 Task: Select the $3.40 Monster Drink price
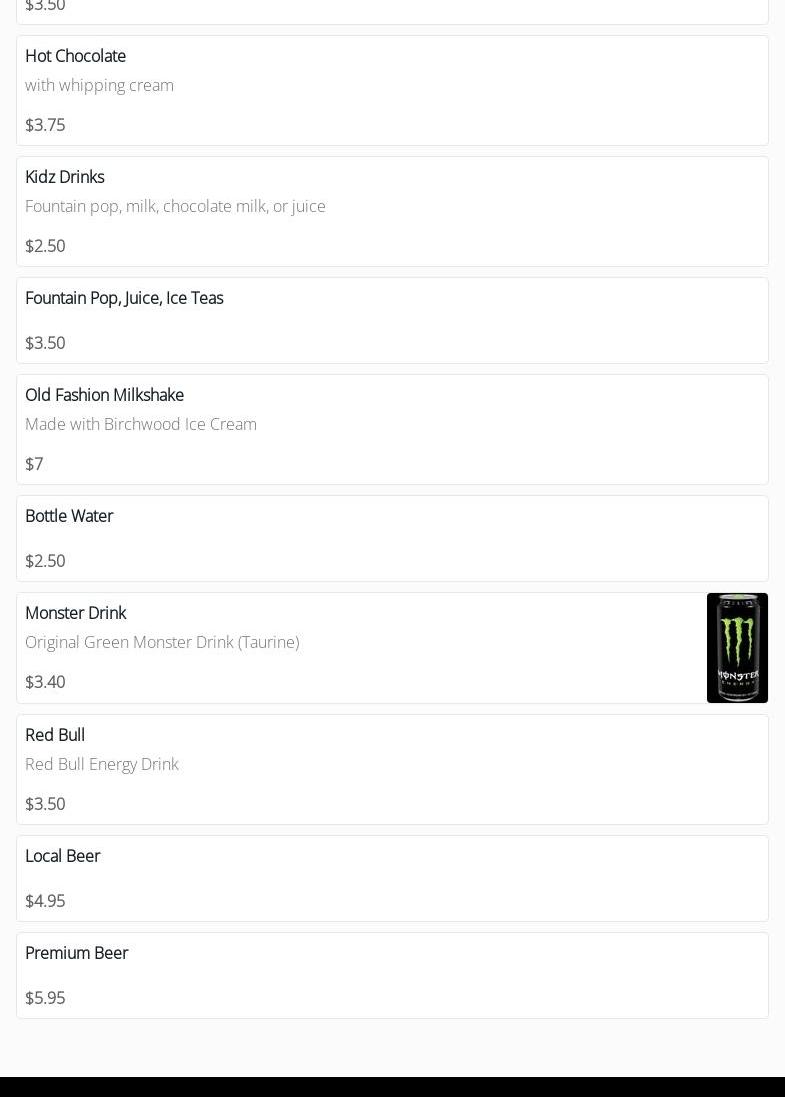click(x=45, y=682)
